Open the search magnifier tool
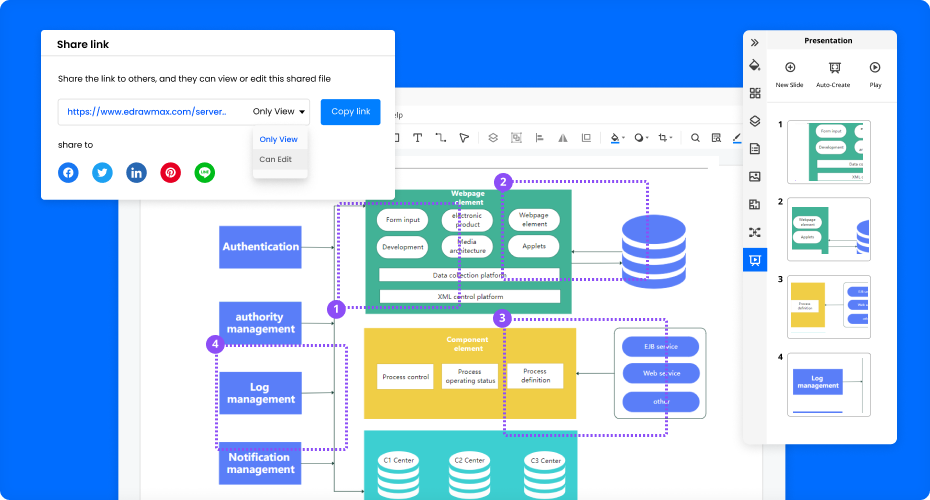Image resolution: width=930 pixels, height=500 pixels. [695, 138]
